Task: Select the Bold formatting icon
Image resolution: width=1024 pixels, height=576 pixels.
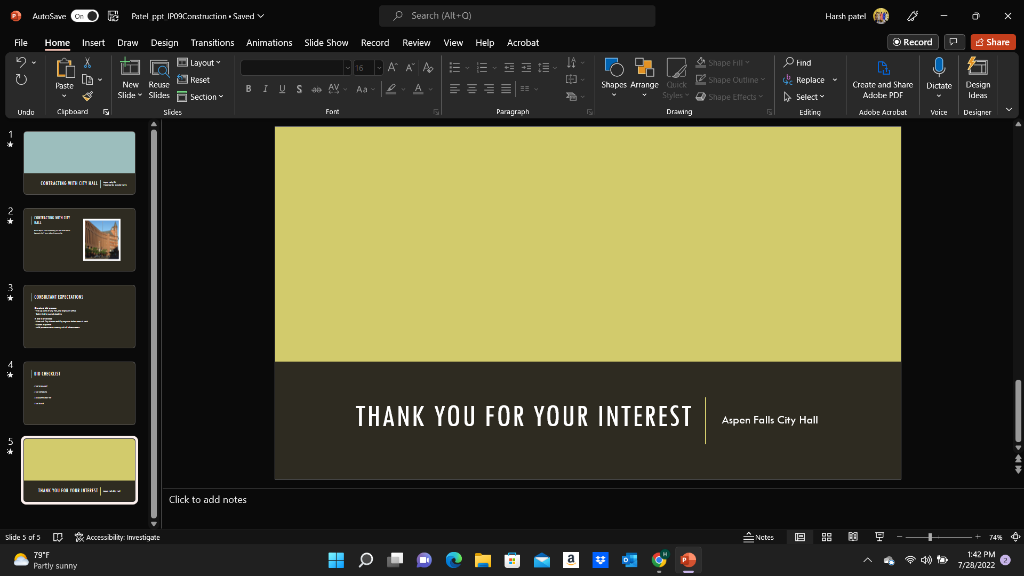Action: 248,88
